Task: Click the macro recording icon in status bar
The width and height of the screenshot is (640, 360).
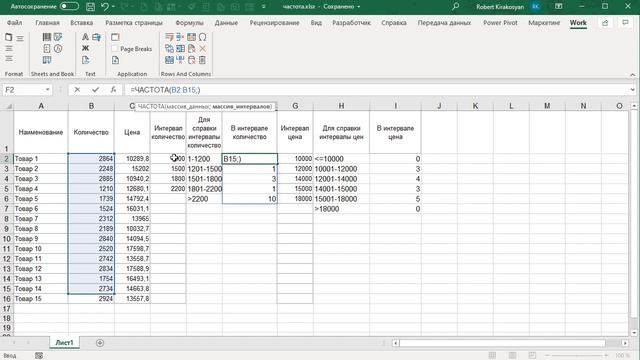Action: pos(39,356)
